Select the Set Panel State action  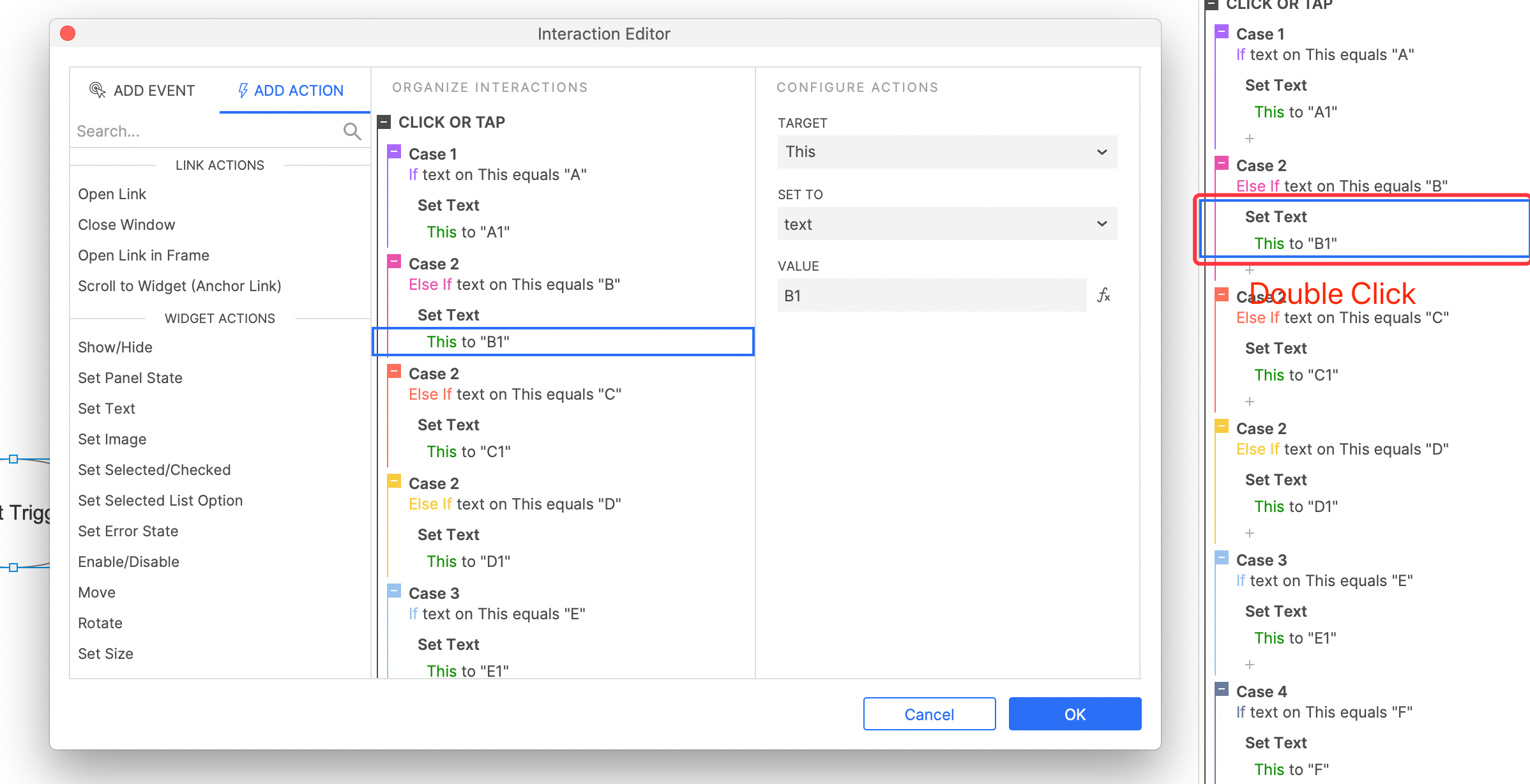point(130,378)
